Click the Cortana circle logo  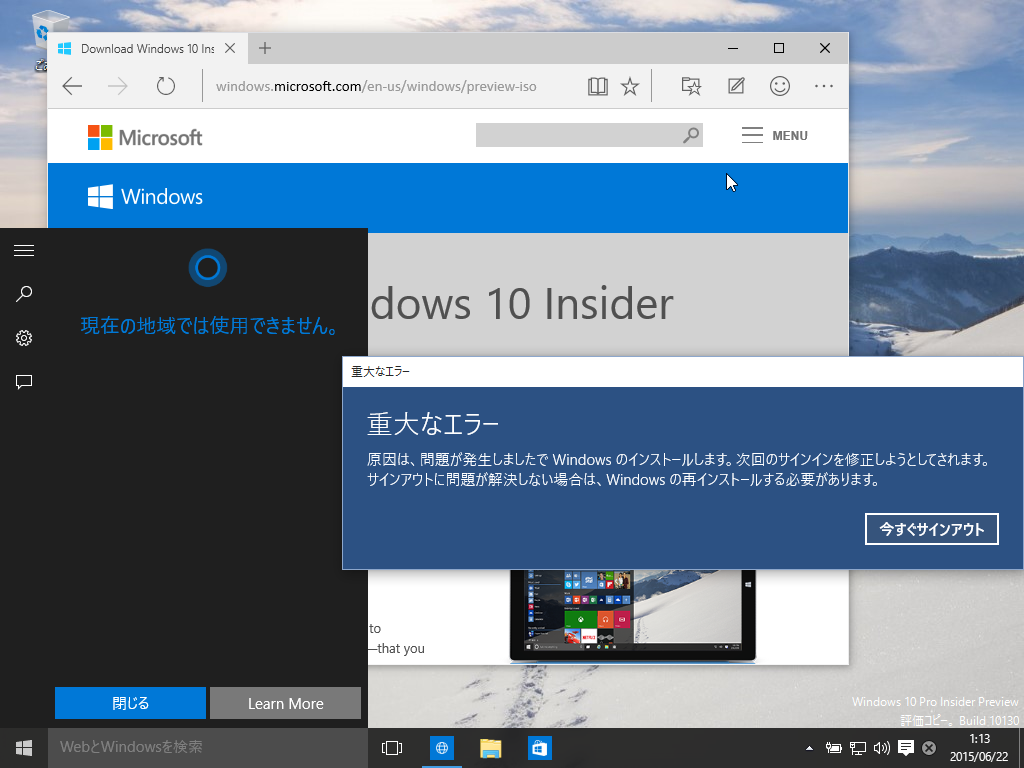tap(208, 268)
